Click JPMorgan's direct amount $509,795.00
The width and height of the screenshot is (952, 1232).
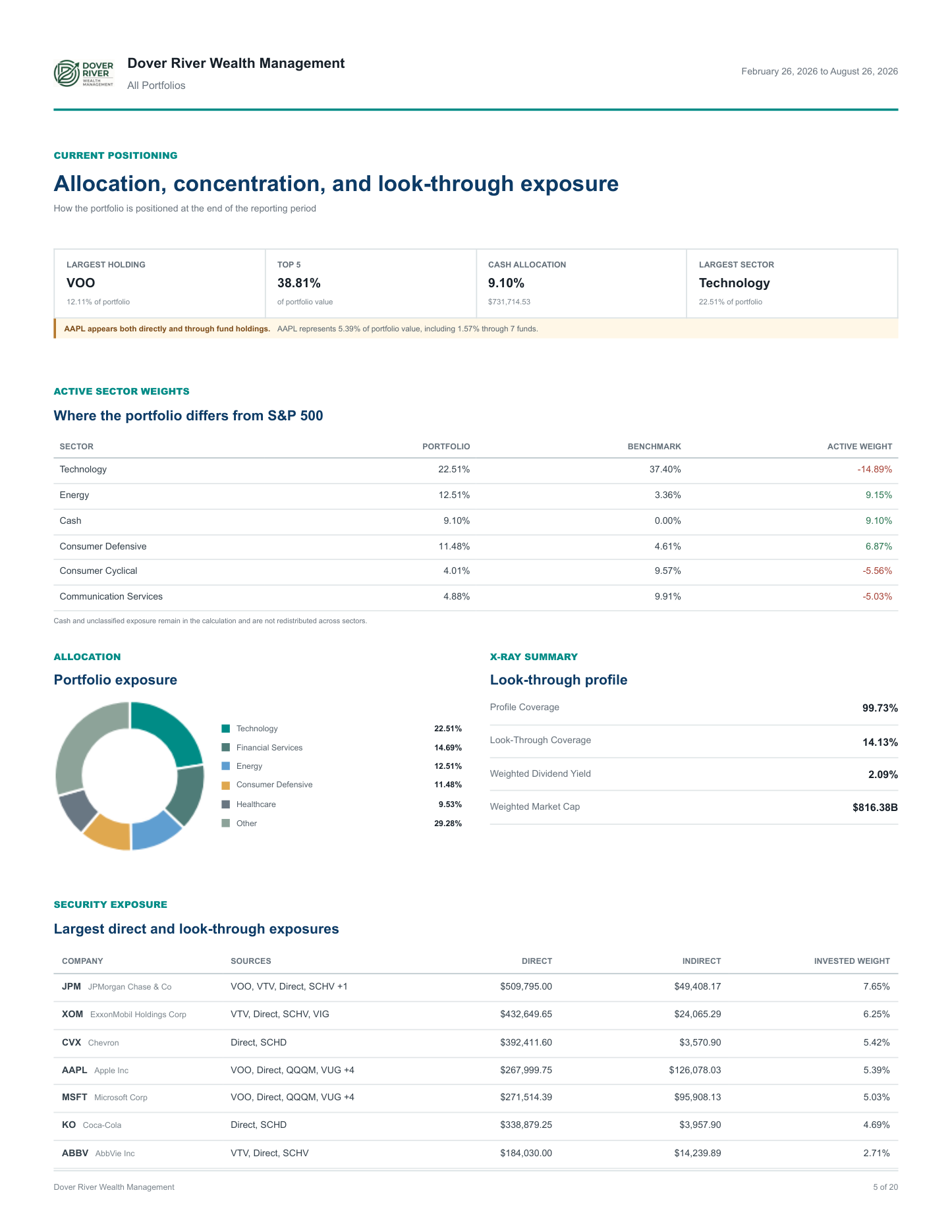[526, 987]
